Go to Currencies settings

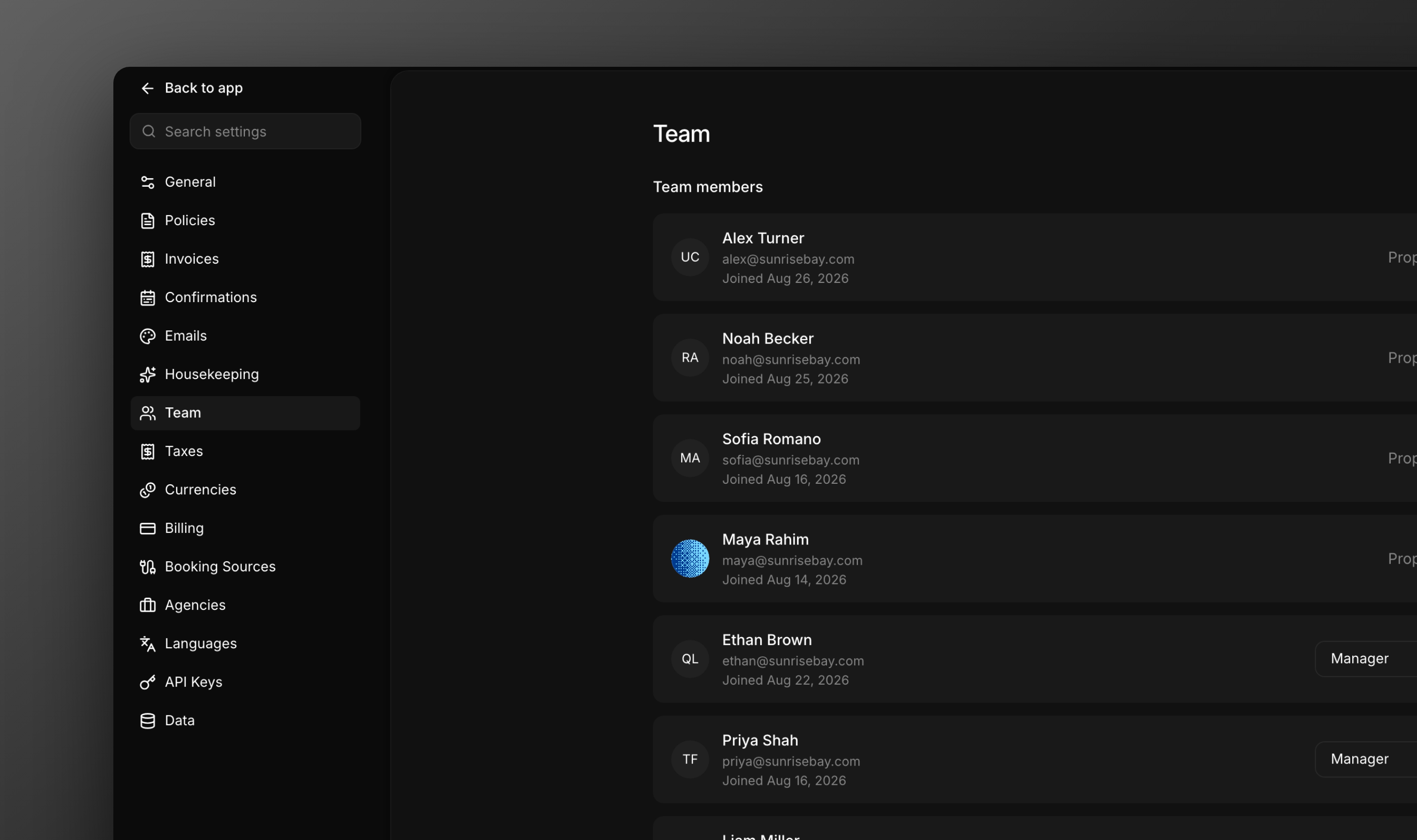(x=245, y=490)
